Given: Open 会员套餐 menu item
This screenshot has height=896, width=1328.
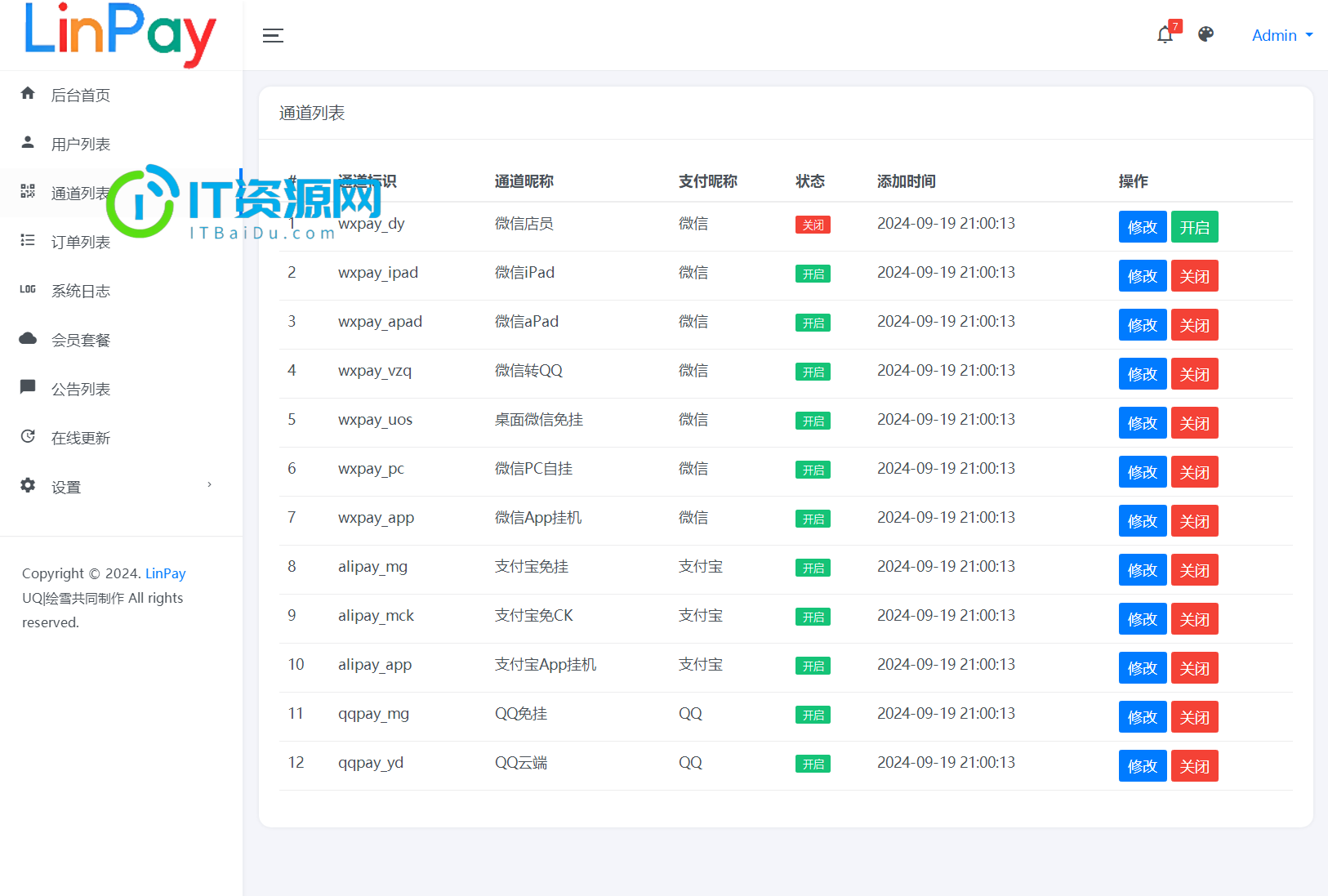Looking at the screenshot, I should [x=121, y=340].
